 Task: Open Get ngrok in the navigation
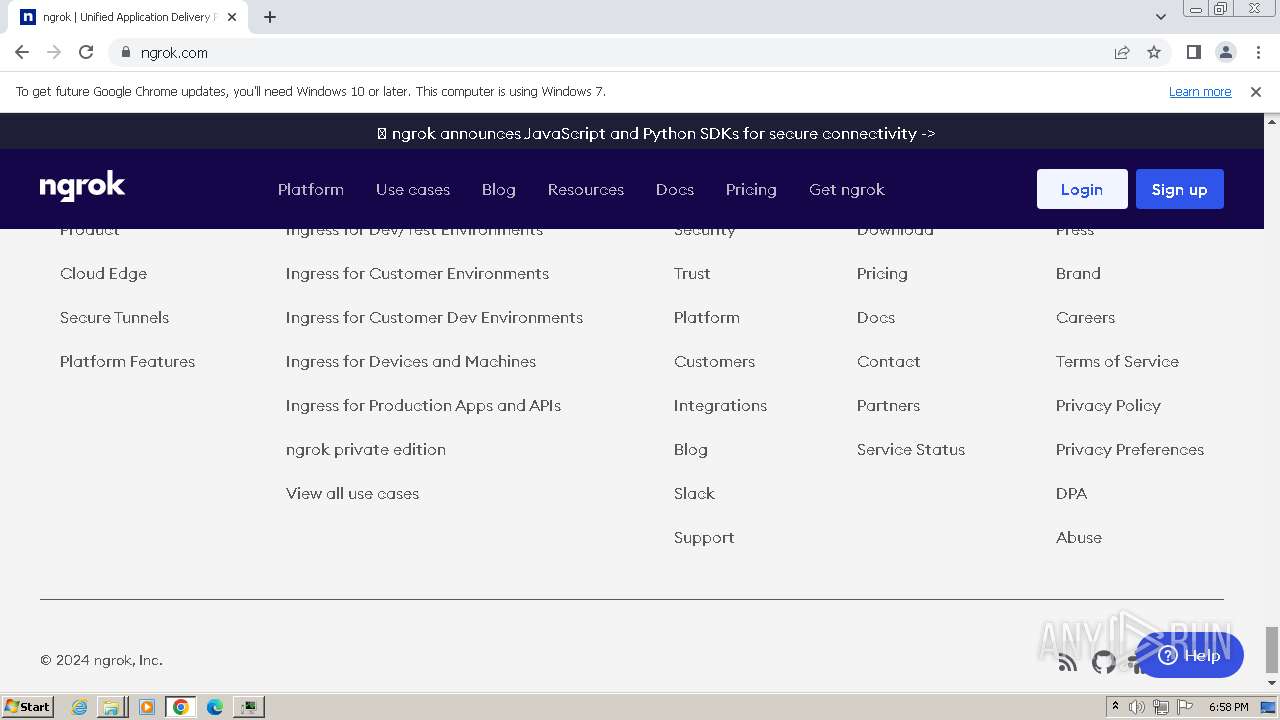point(847,189)
